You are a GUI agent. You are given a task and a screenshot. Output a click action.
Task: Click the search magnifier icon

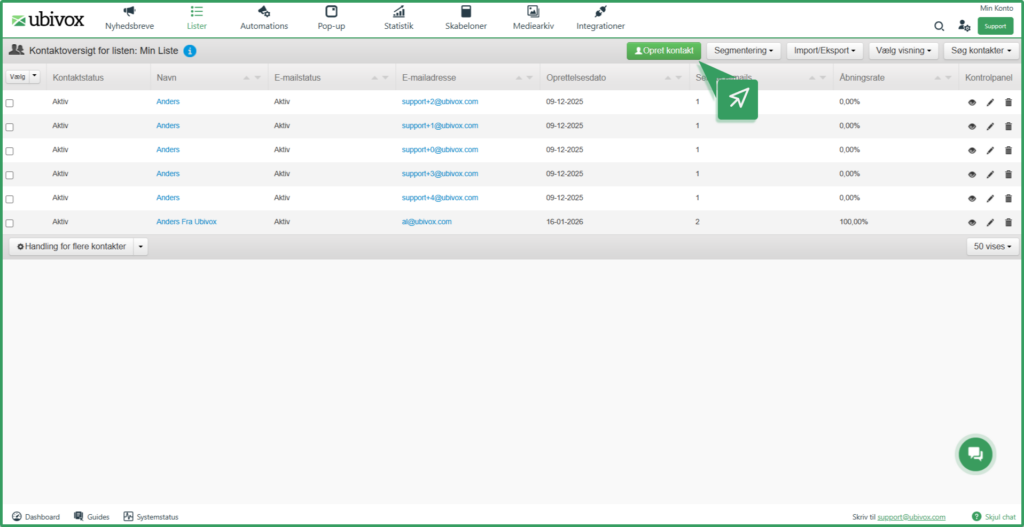[x=938, y=26]
